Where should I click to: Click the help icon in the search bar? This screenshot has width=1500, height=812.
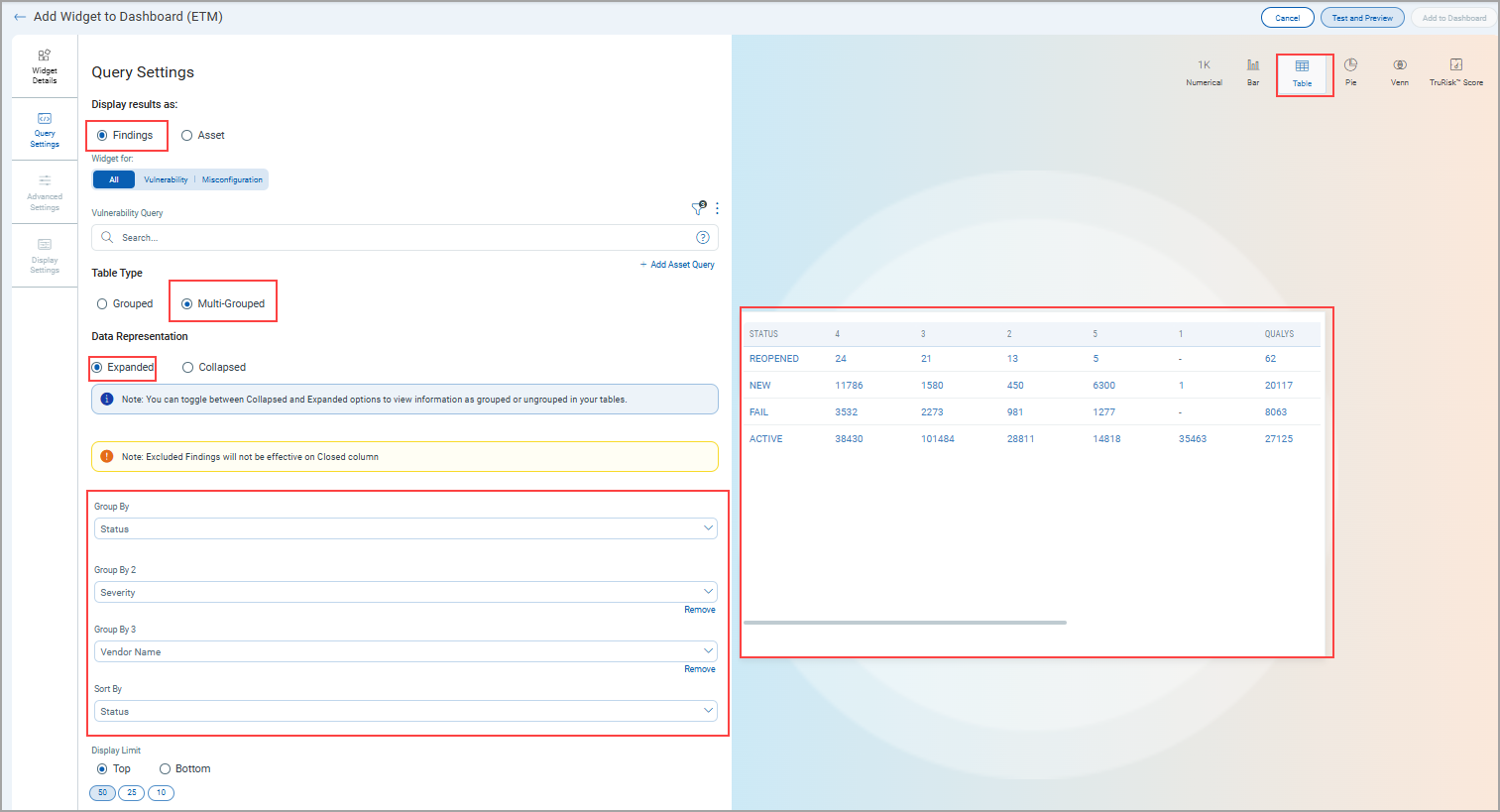(702, 237)
